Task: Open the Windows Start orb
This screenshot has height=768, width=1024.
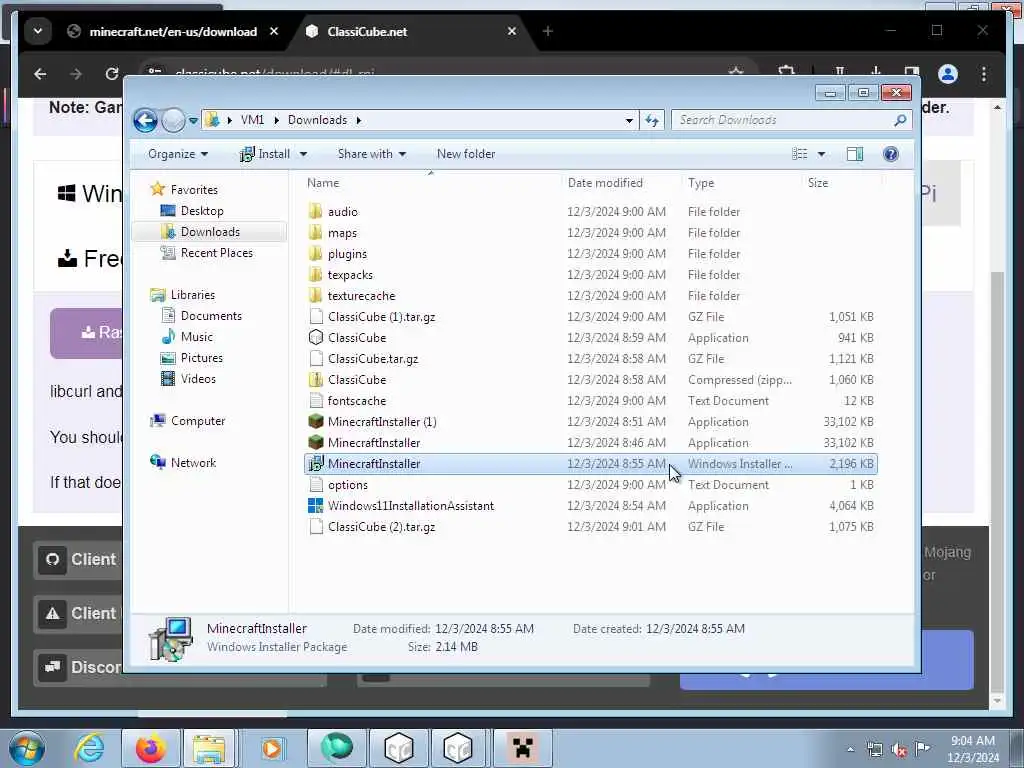Action: coord(27,748)
